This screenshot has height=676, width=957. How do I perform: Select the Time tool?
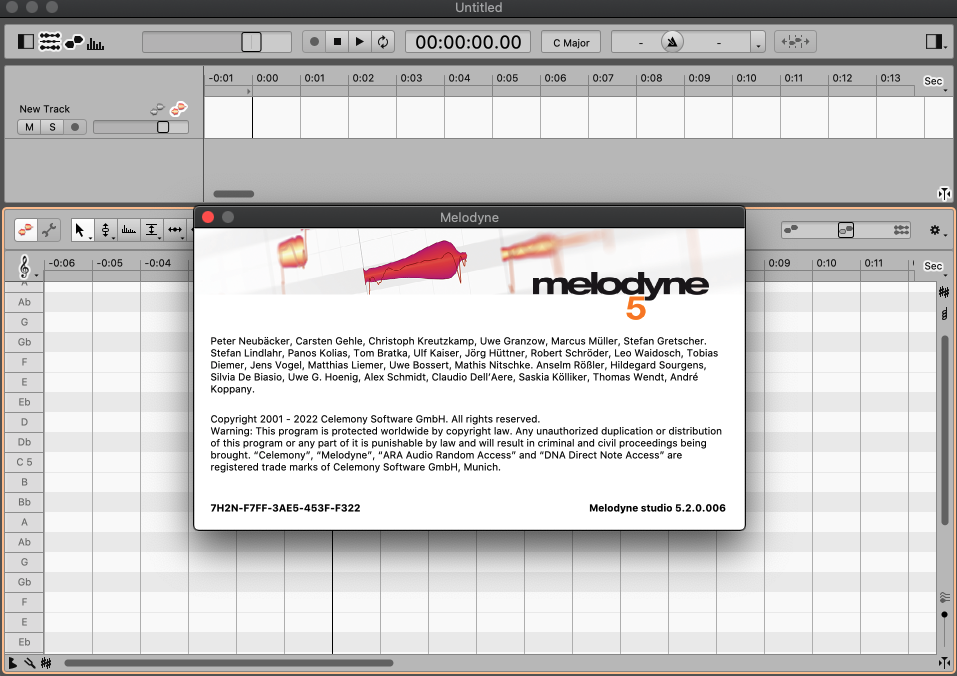[175, 229]
